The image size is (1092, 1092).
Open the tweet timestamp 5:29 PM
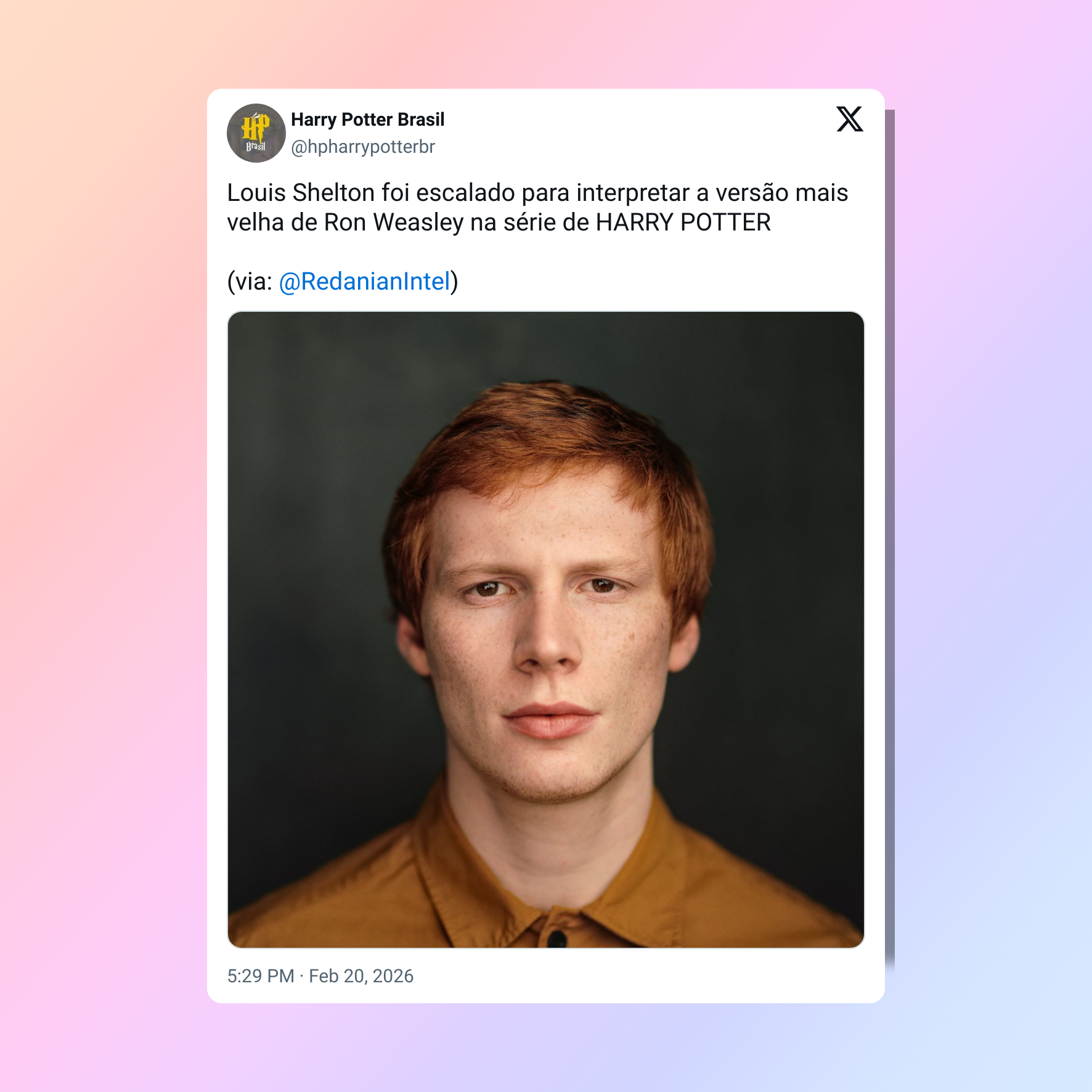tap(261, 976)
